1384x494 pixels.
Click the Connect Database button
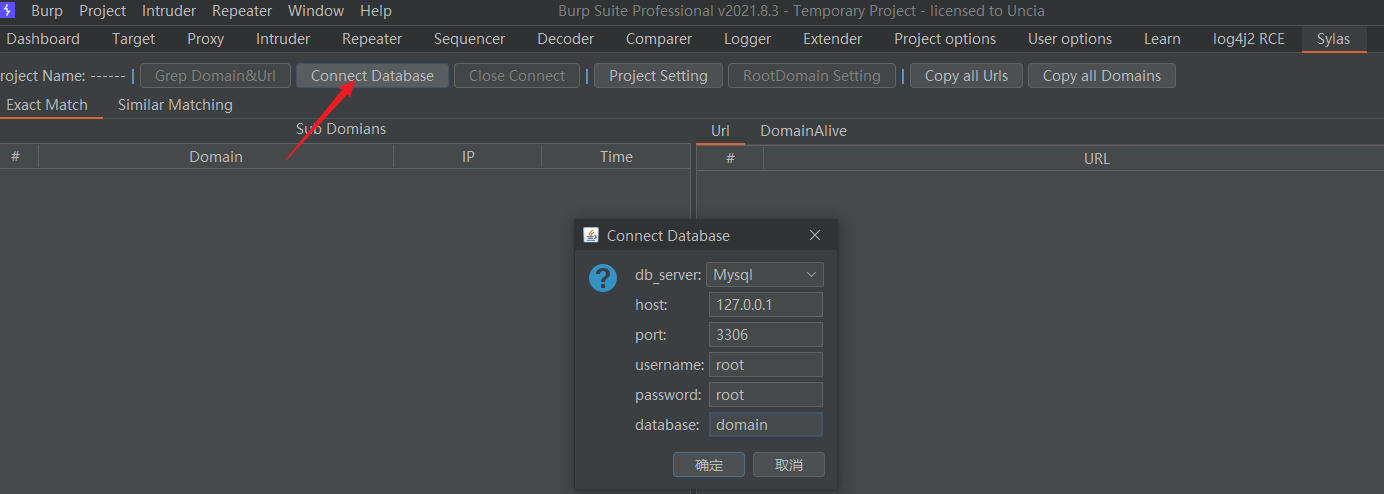[372, 75]
